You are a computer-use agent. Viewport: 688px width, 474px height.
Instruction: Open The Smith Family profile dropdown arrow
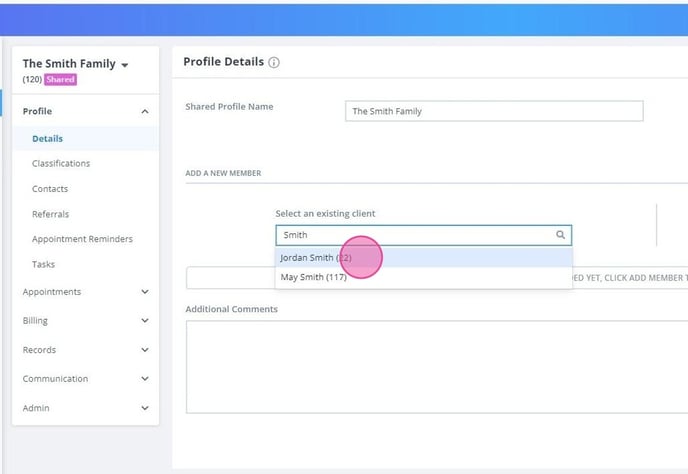pos(125,65)
